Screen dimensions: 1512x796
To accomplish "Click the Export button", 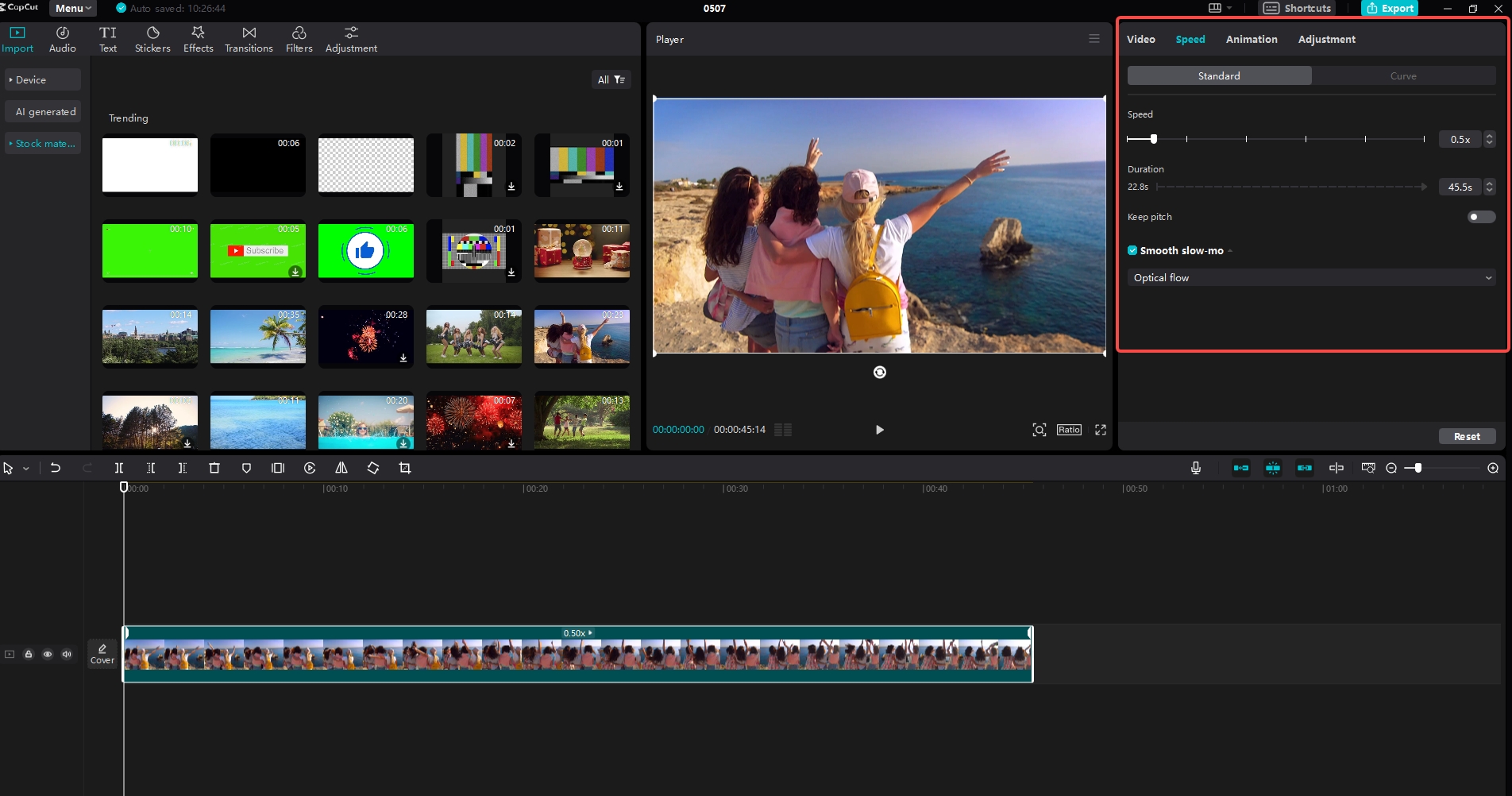I will pos(1389,8).
